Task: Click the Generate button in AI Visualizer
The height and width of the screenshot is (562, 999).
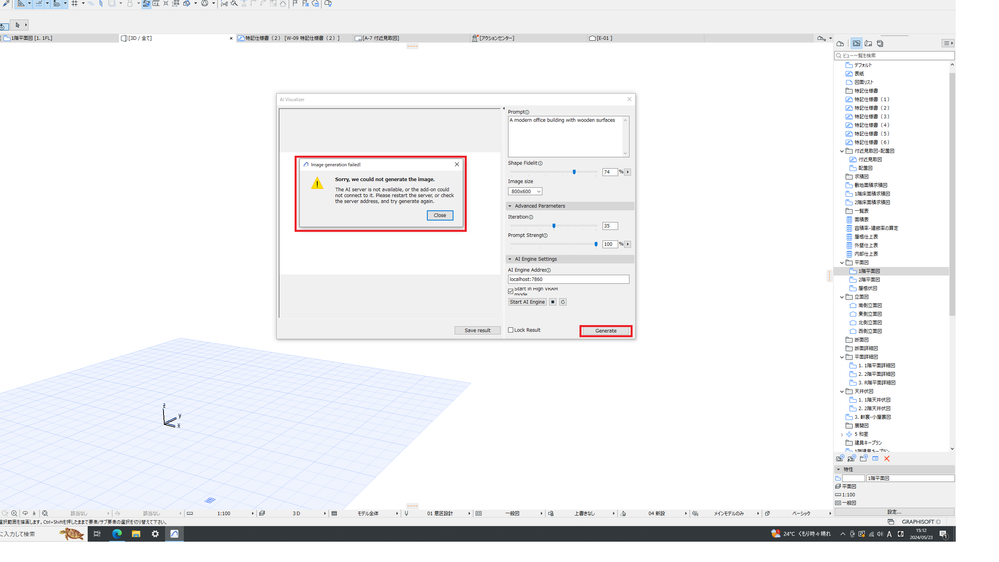Action: 606,331
